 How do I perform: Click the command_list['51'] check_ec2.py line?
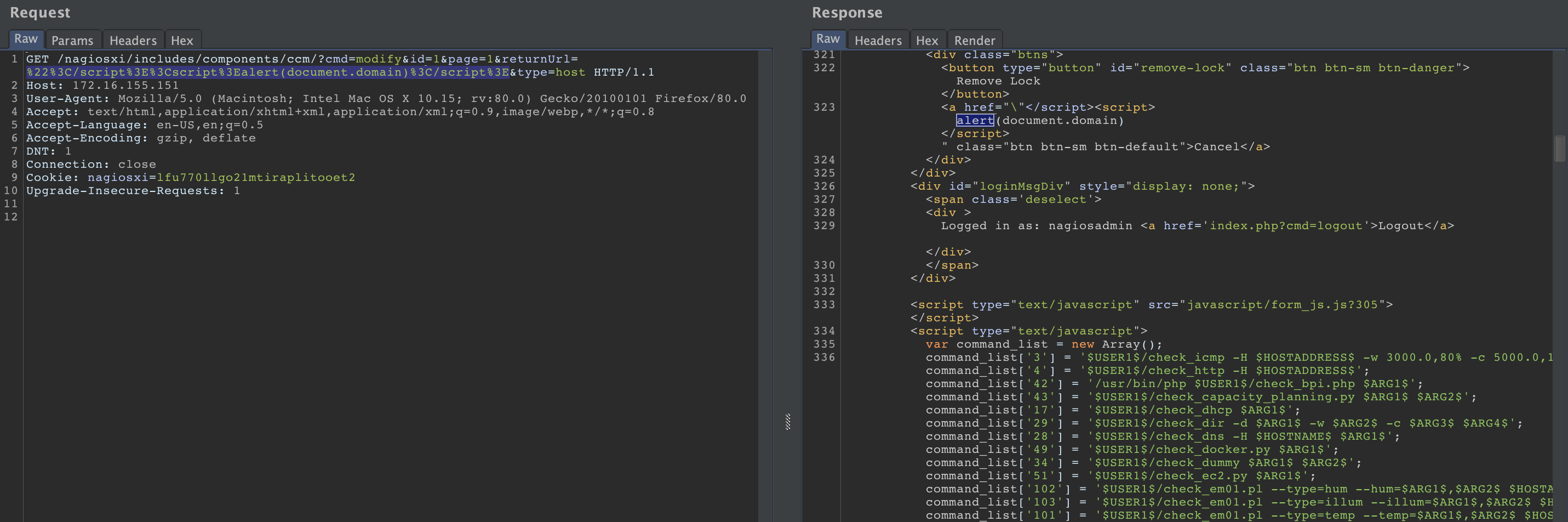[1120, 476]
